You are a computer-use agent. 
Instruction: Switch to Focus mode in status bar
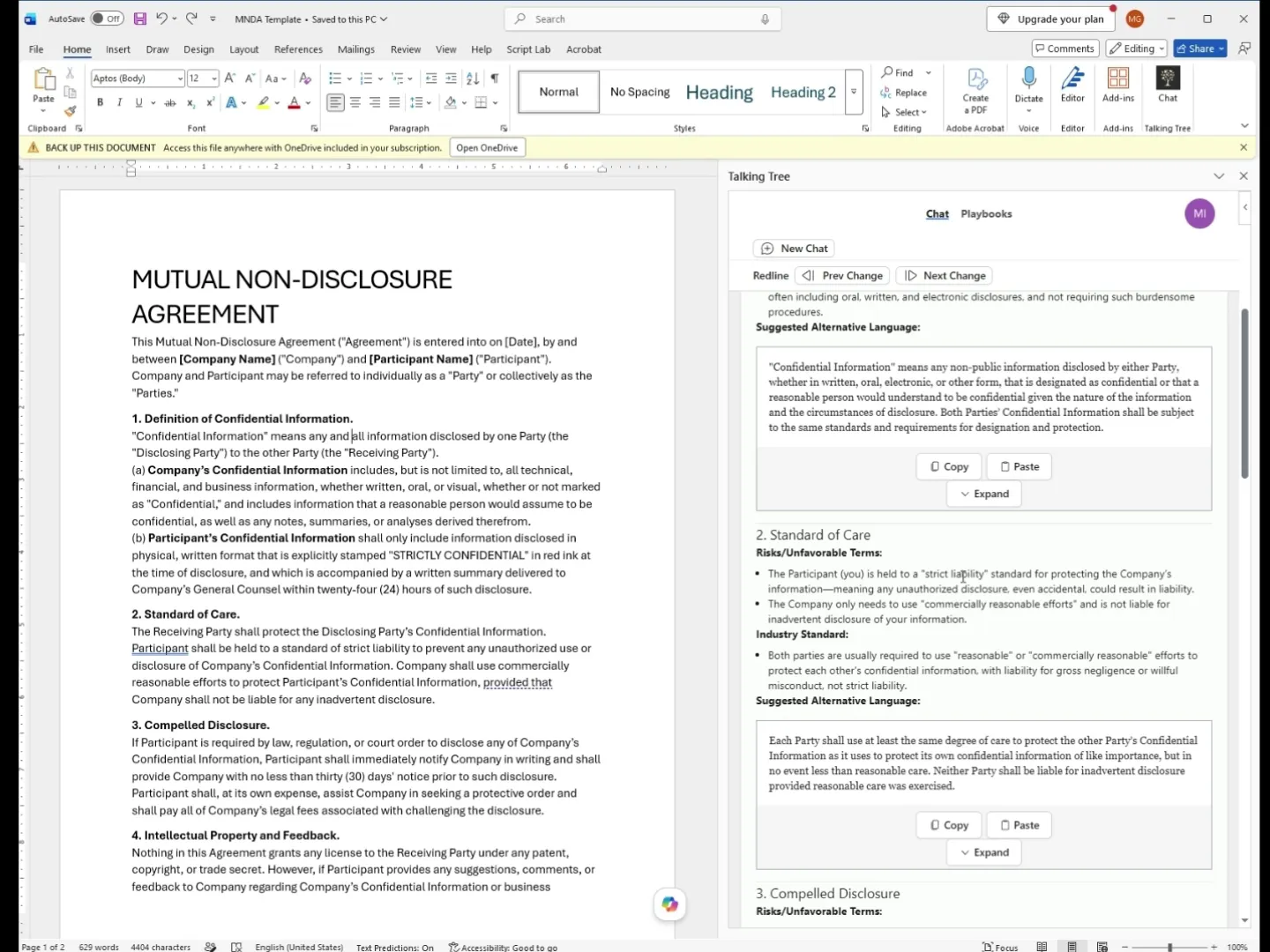[x=1000, y=947]
